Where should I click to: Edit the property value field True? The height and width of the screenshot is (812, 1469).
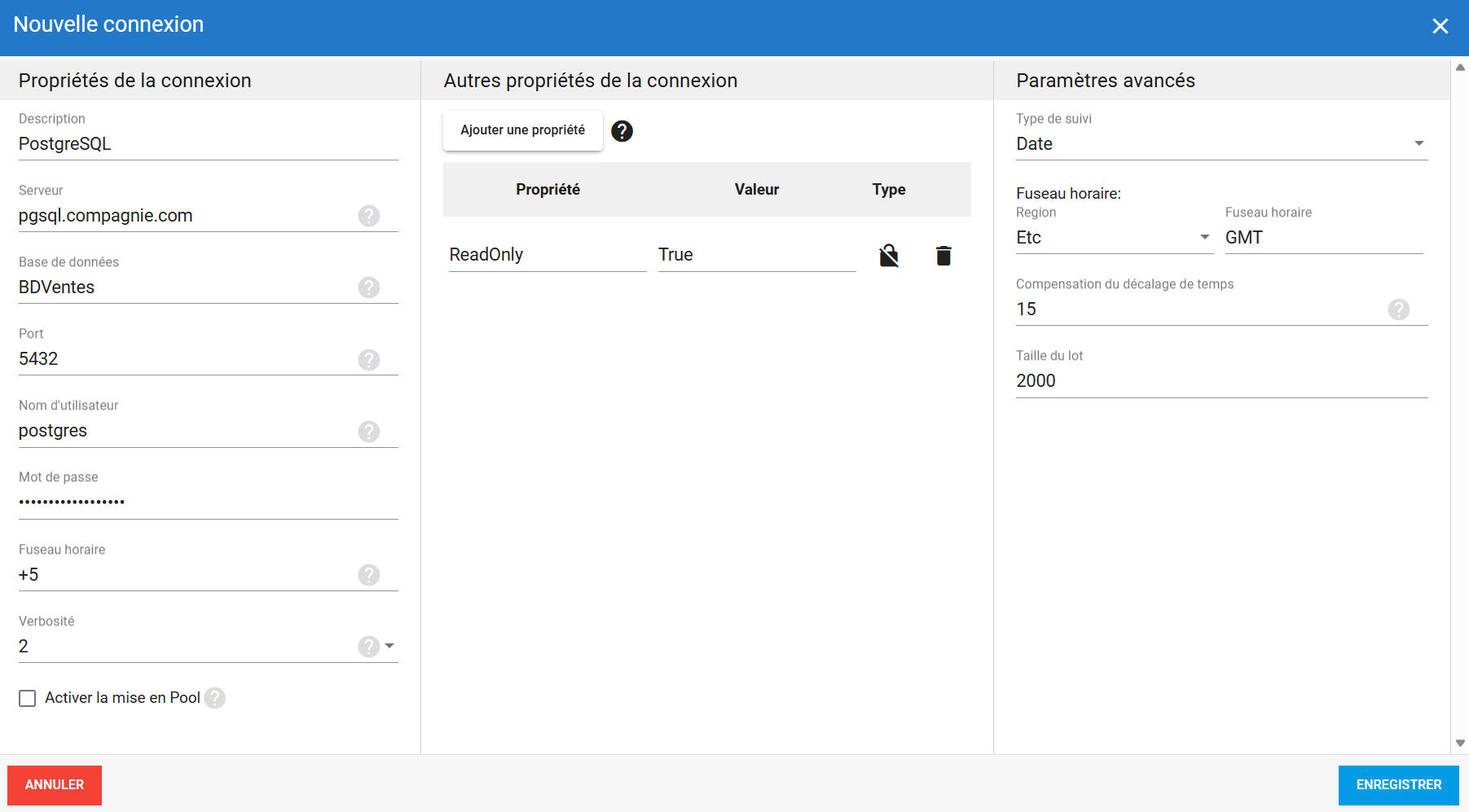point(757,255)
